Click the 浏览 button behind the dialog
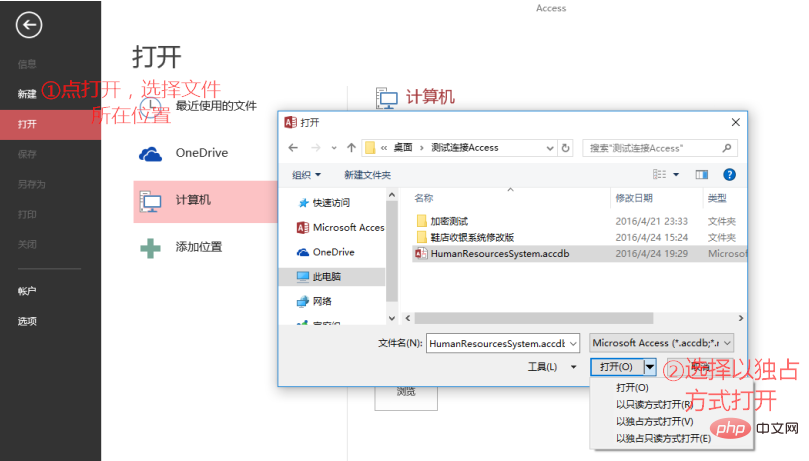 coord(406,398)
